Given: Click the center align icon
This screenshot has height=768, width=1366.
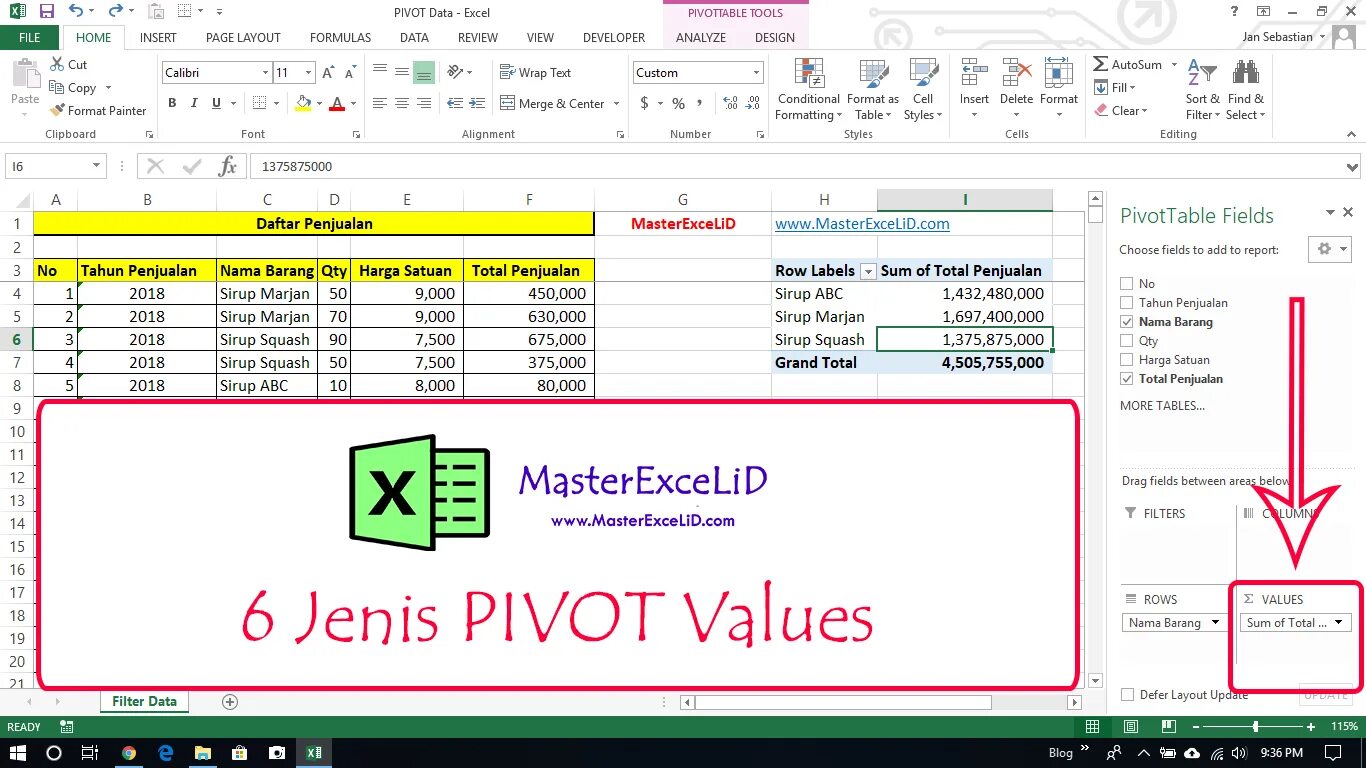Looking at the screenshot, I should pos(401,103).
